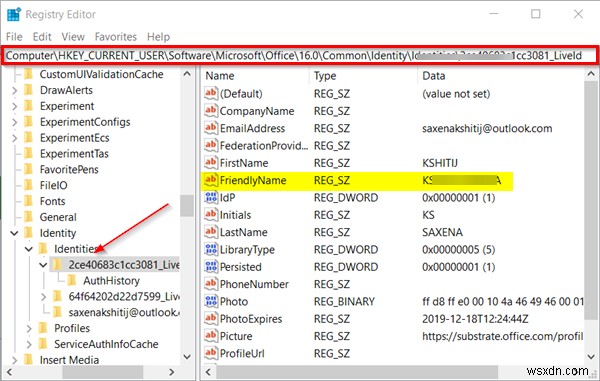Select the EmailAddress data saxenakshitij@outlook.com
Screen dimensions: 600x381
tap(487, 128)
